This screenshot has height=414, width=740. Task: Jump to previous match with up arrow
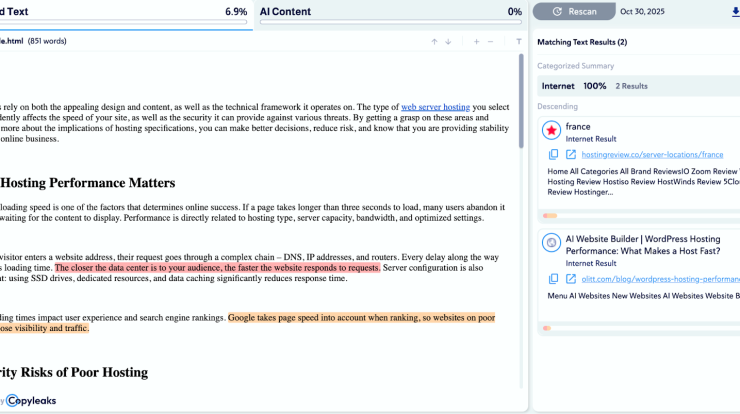[434, 42]
